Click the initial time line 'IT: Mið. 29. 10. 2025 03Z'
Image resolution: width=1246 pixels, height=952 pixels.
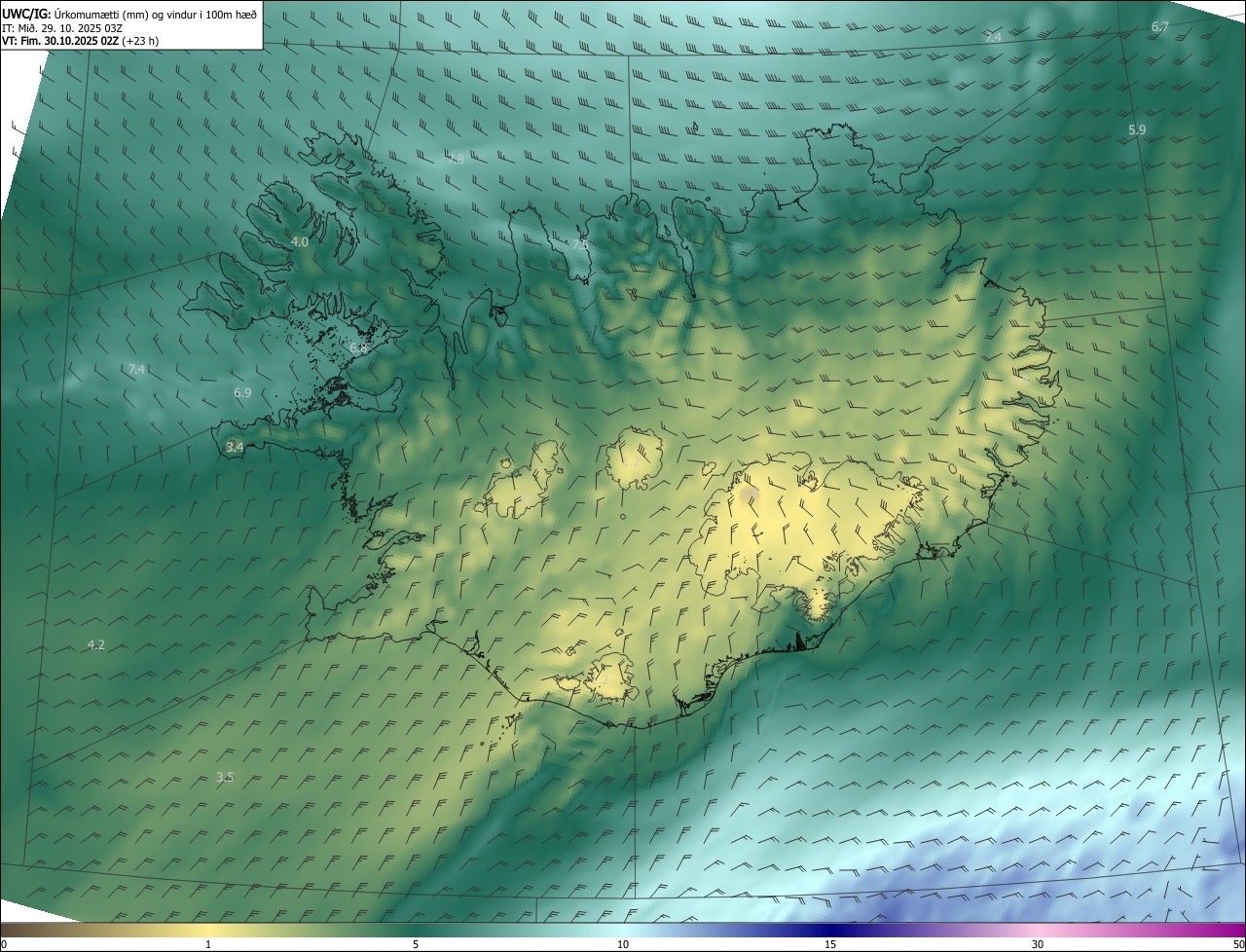click(x=62, y=28)
